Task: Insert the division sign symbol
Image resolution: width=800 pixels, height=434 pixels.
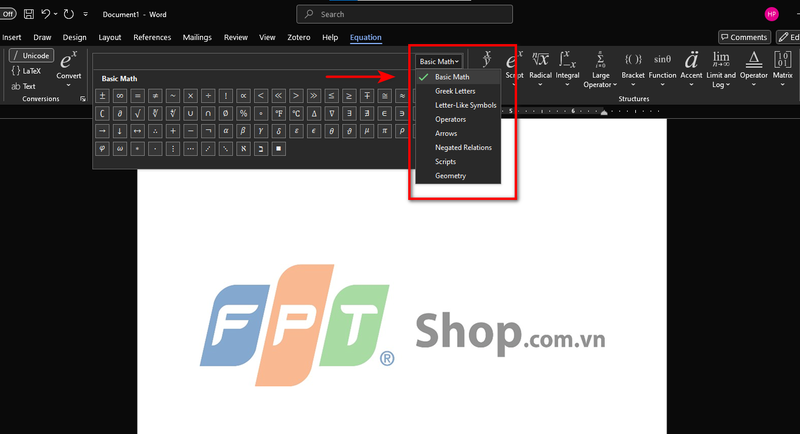Action: [x=208, y=95]
